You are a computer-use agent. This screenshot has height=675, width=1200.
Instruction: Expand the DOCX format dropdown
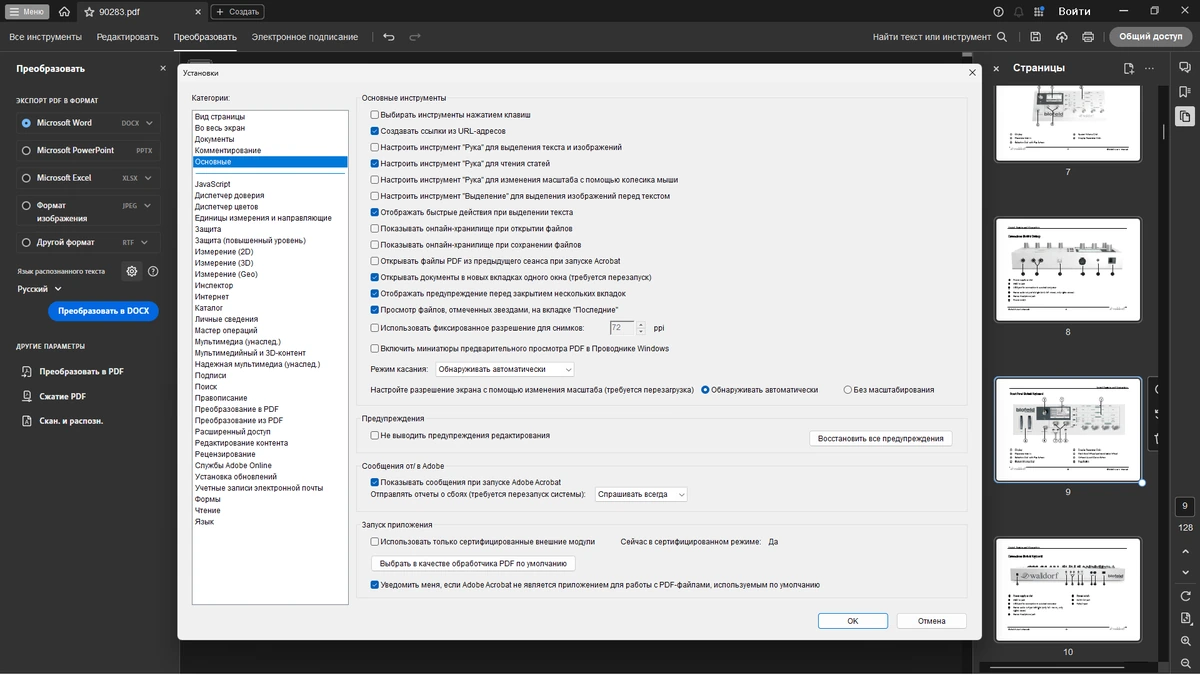(149, 123)
